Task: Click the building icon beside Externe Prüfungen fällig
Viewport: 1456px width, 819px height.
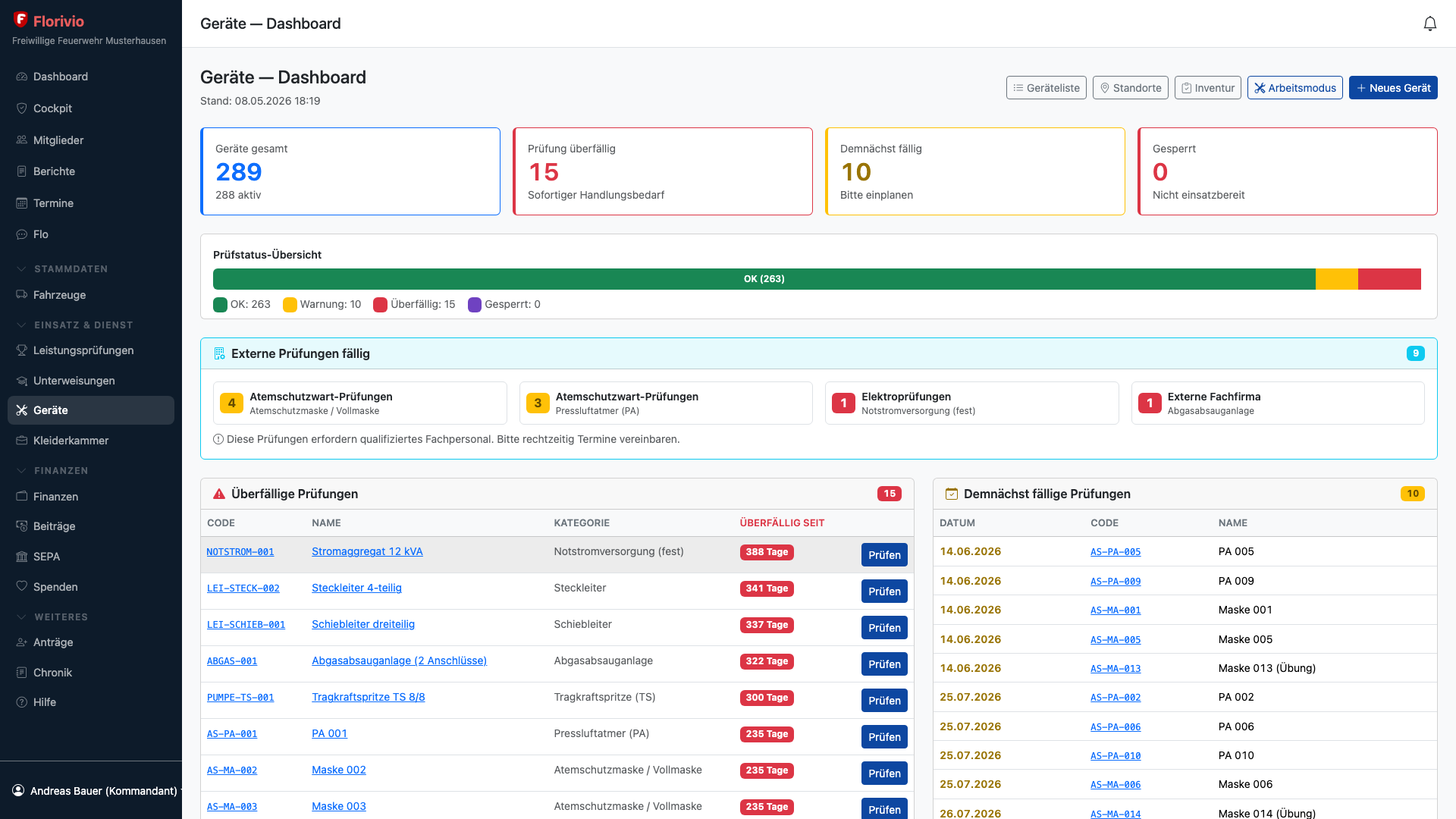Action: coord(219,353)
